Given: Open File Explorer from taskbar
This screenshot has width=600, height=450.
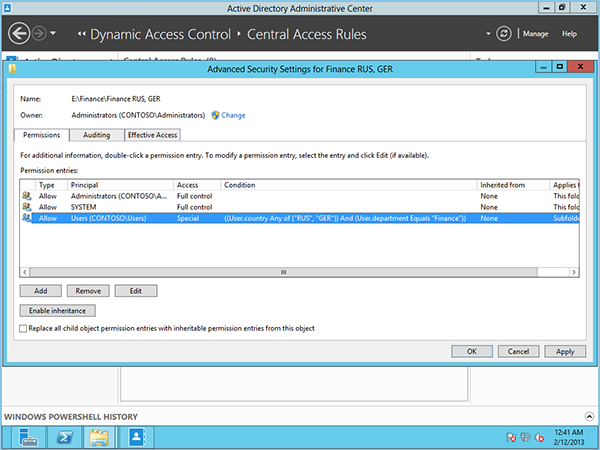Looking at the screenshot, I should pos(99,437).
